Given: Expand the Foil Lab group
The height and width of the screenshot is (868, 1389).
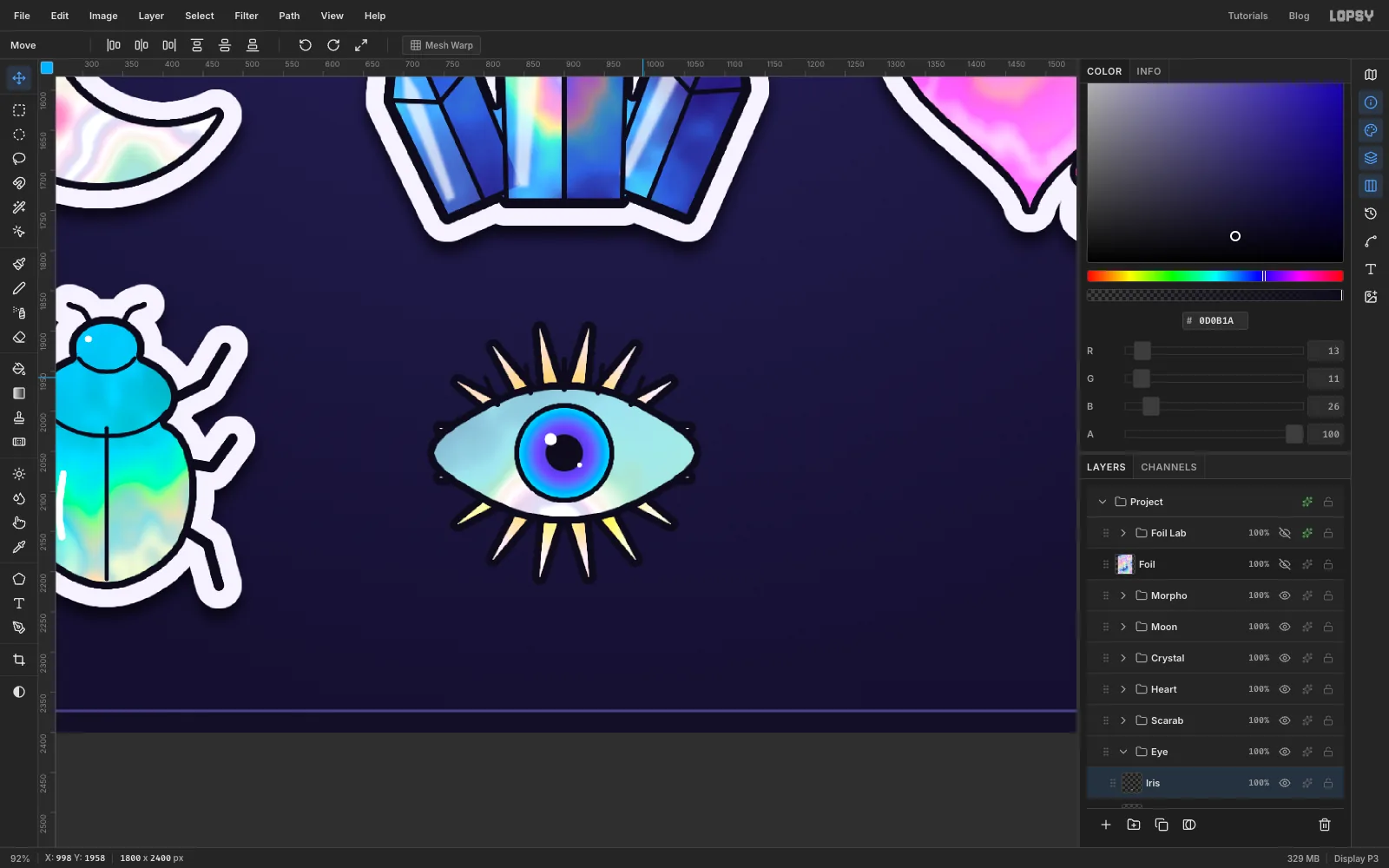Looking at the screenshot, I should pyautogui.click(x=1123, y=533).
